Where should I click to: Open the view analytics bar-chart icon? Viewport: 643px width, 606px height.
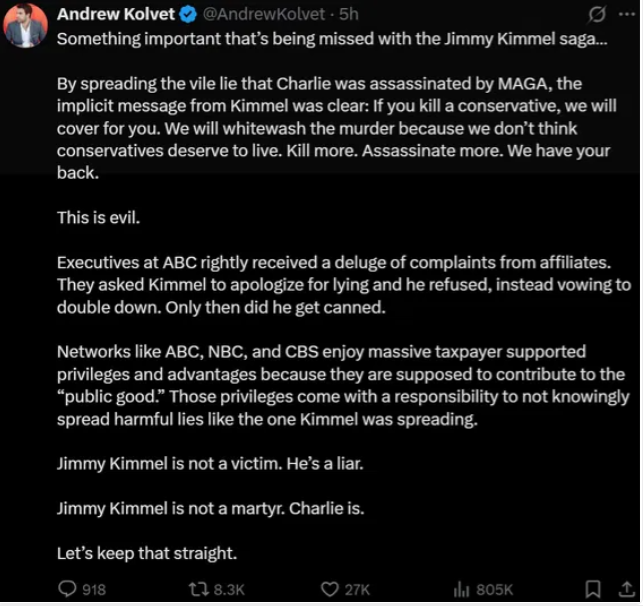tap(461, 590)
